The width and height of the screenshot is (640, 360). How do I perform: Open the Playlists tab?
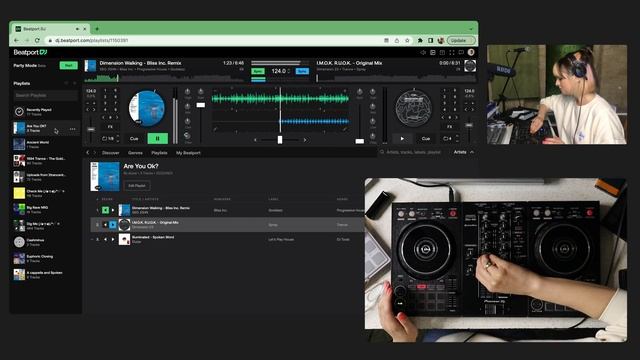[x=159, y=153]
